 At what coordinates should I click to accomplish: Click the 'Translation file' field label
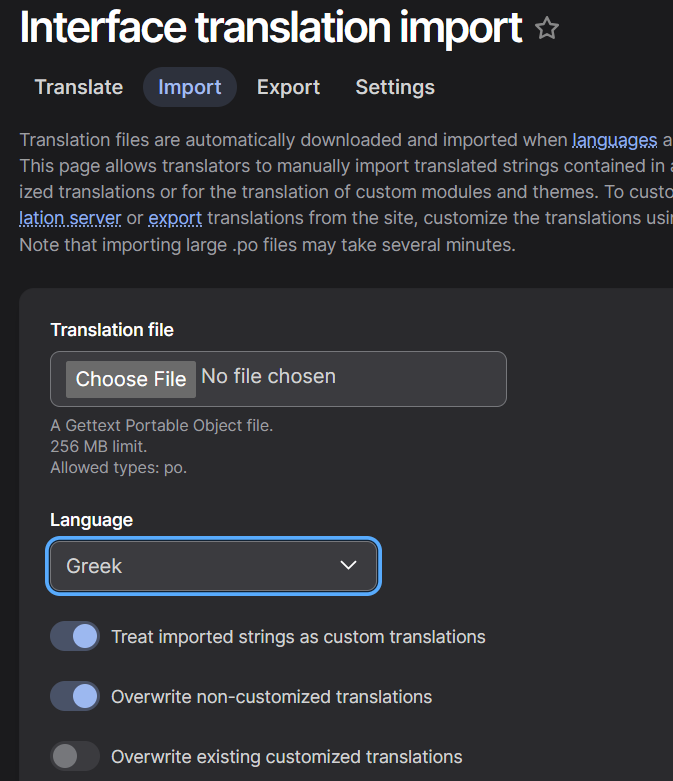pyautogui.click(x=112, y=330)
